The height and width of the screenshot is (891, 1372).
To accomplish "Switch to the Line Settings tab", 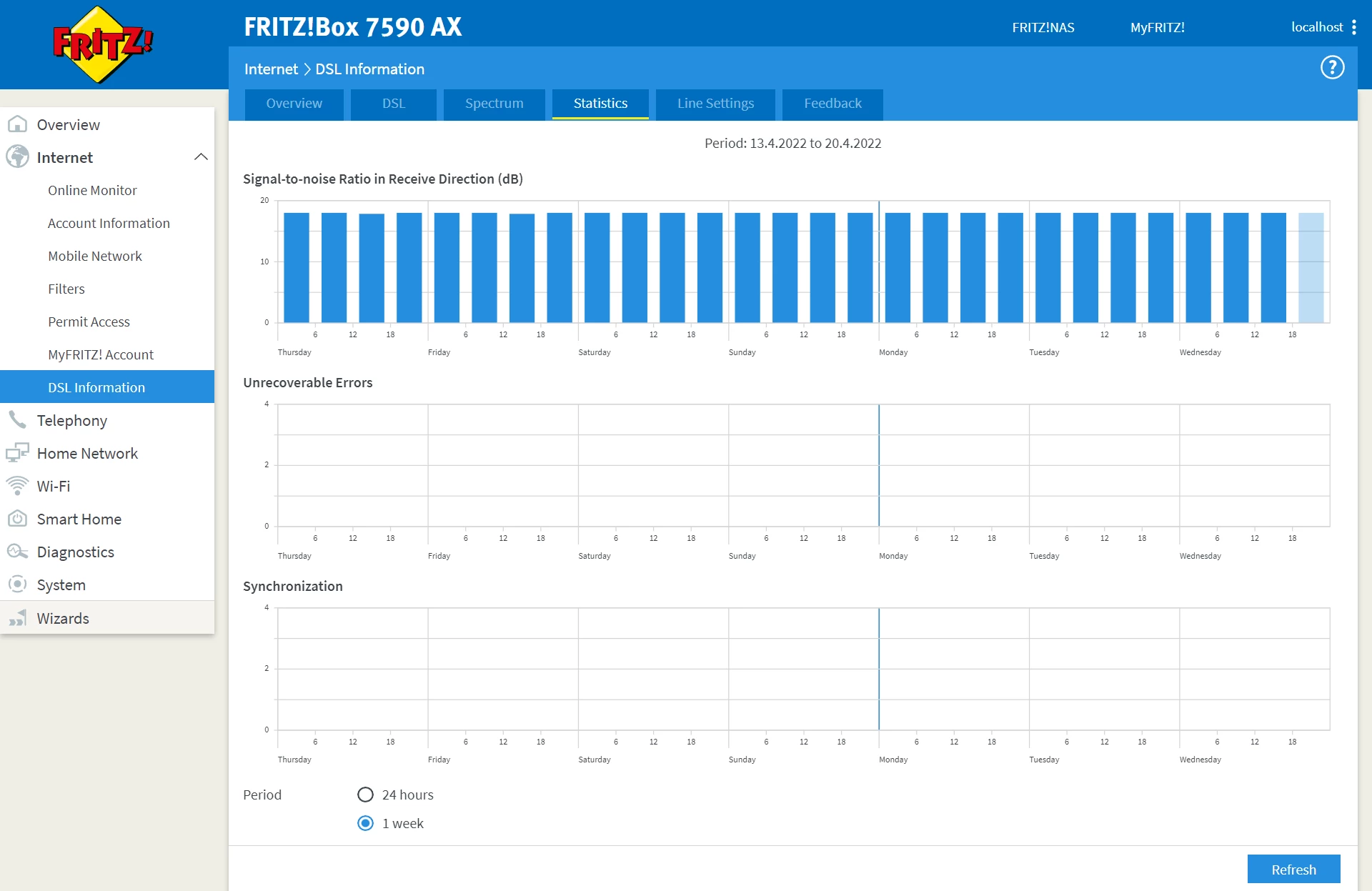I will [715, 104].
